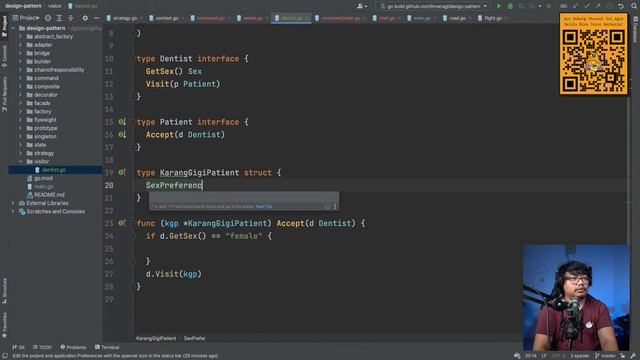The height and width of the screenshot is (360, 640).
Task: Open the Project view dropdown
Action: (26, 18)
